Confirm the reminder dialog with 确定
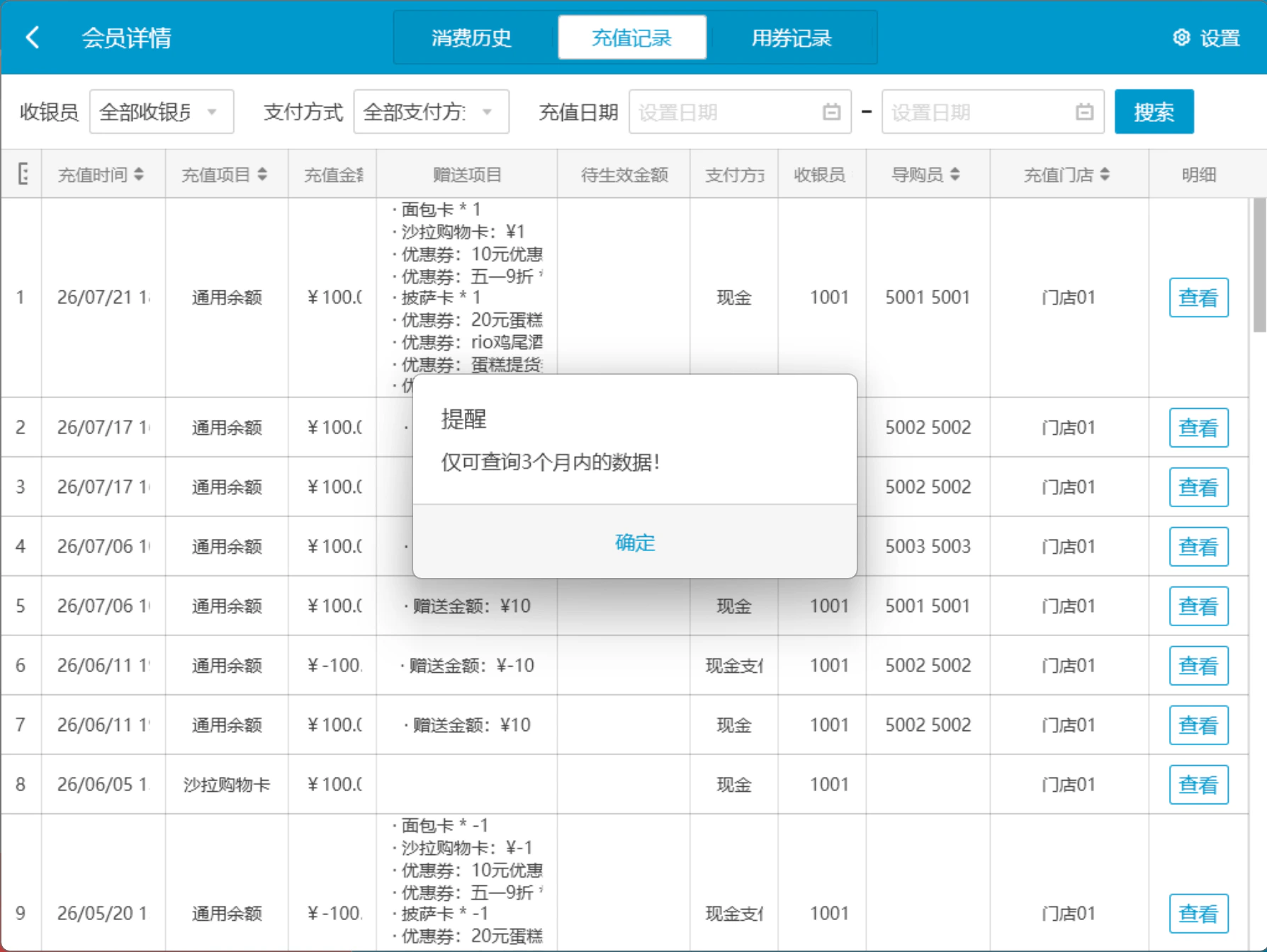Image resolution: width=1267 pixels, height=952 pixels. (x=635, y=543)
